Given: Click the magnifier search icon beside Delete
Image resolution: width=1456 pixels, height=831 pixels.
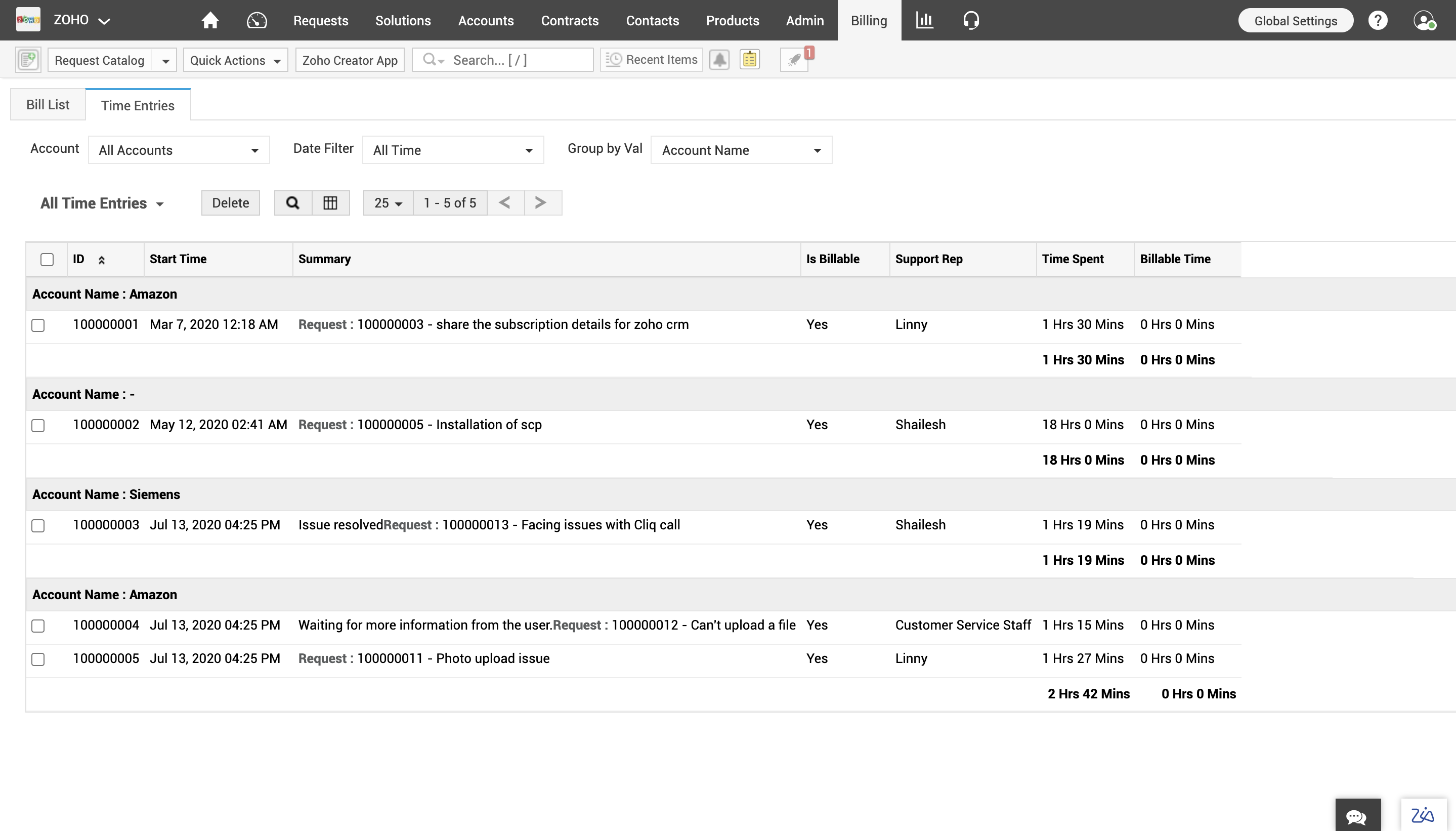Looking at the screenshot, I should click(293, 203).
